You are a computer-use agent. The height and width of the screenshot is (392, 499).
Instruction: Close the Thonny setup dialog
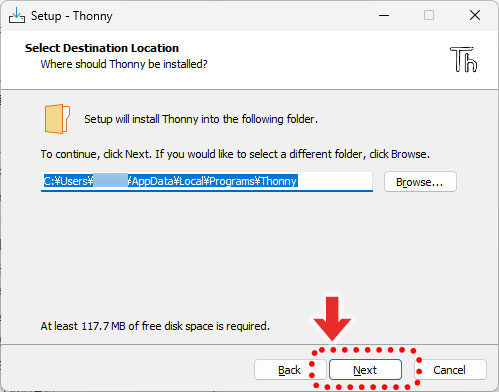click(475, 15)
